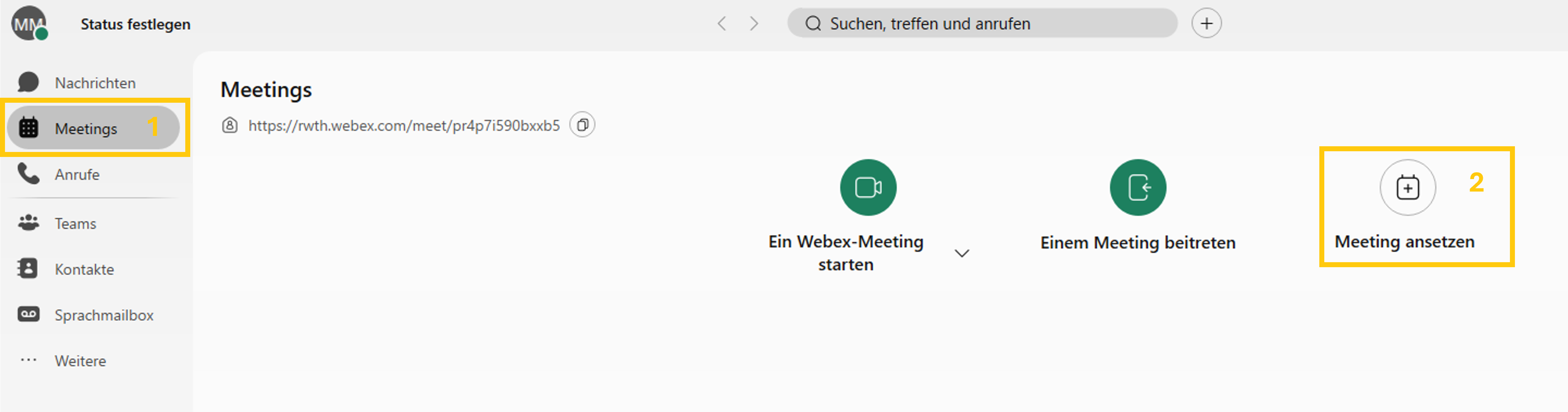Viewport: 1568px width, 412px height.
Task: Open the Anrufe phone section
Action: (77, 175)
